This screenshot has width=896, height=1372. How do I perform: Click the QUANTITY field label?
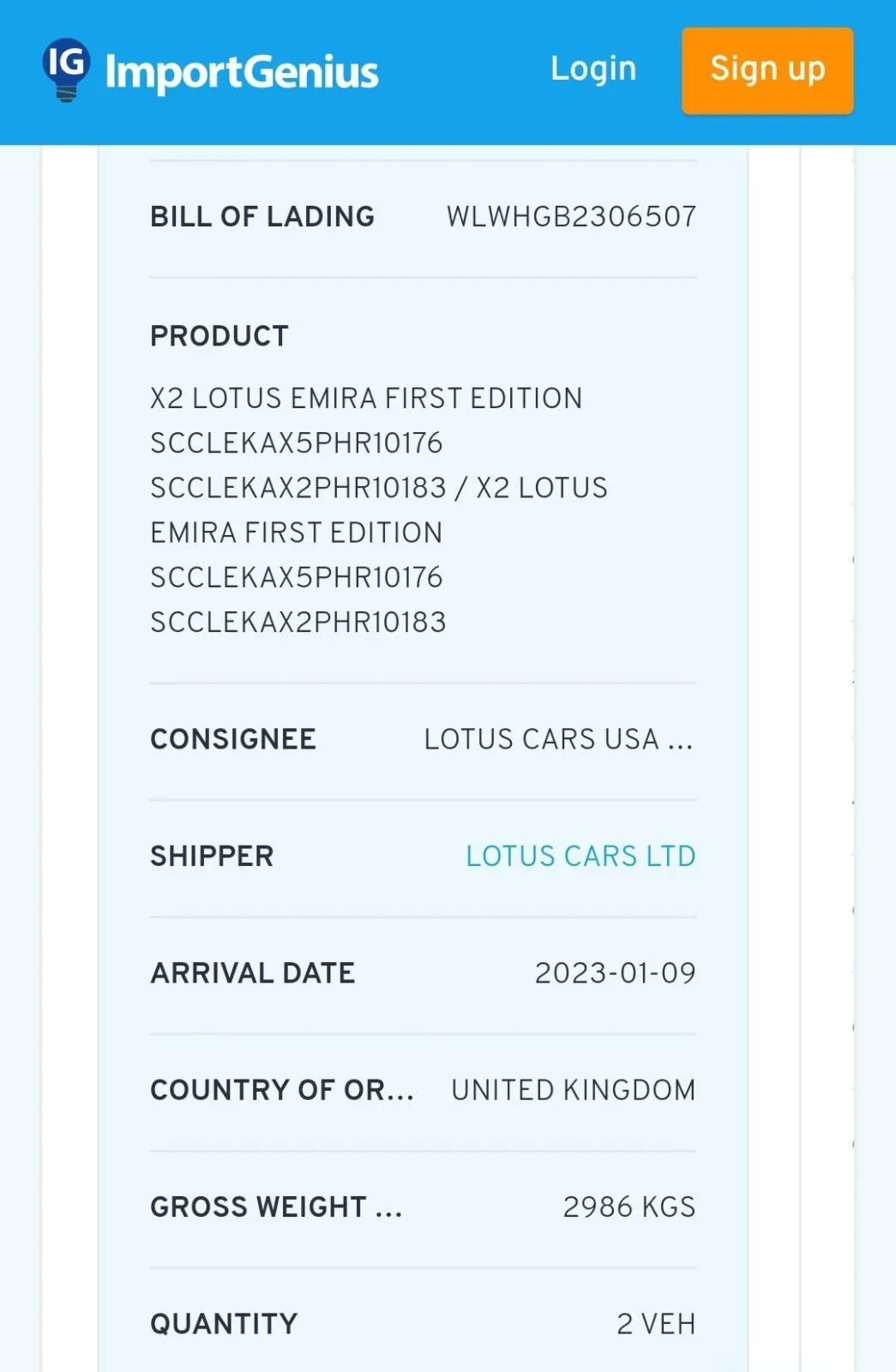224,1324
